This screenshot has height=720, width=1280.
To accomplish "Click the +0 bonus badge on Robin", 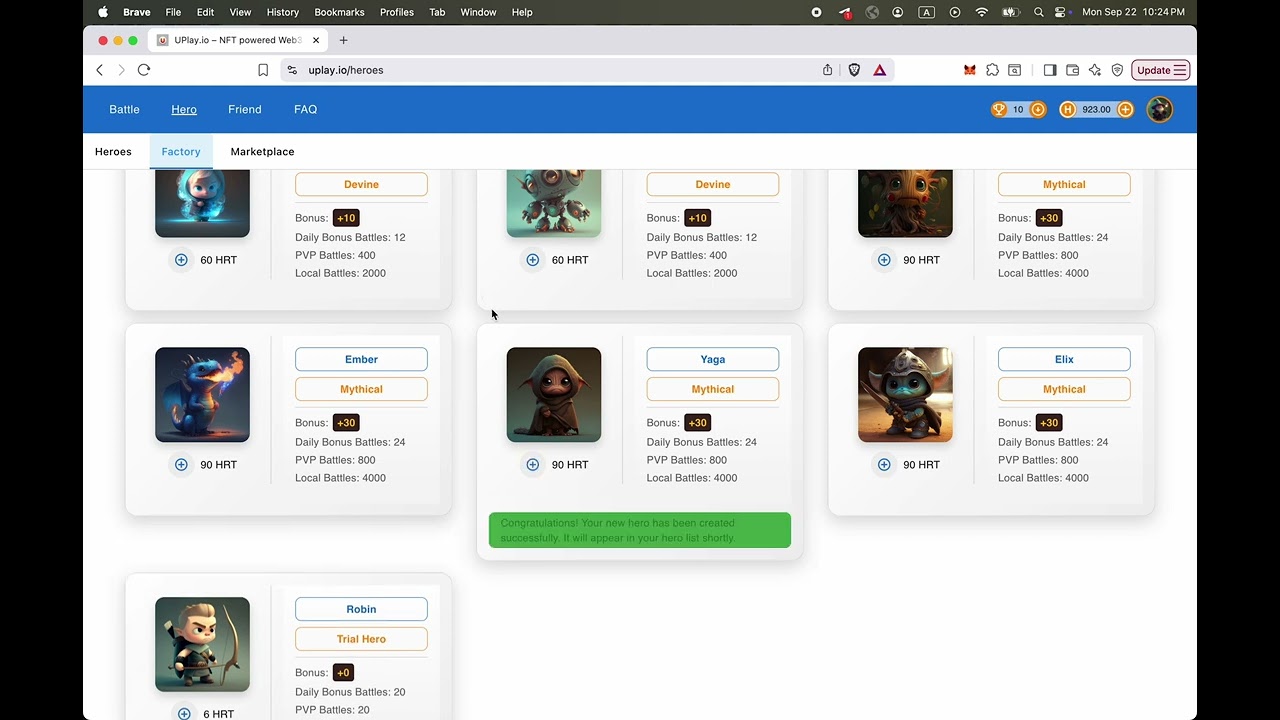I will [x=343, y=673].
